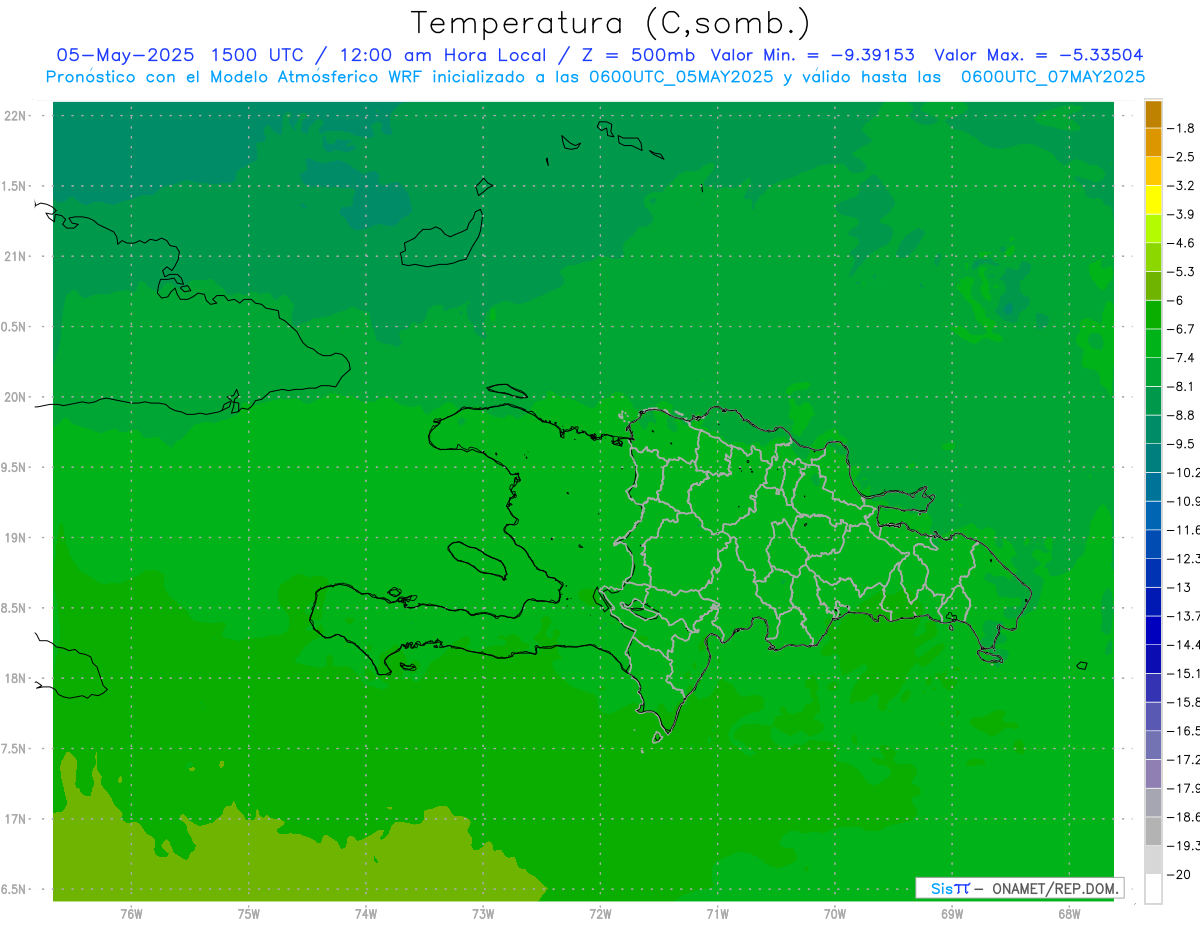Click the 'Valor Max. = -5.33504' text
Screen dimensions: 1200x927
pyautogui.click(x=1038, y=55)
